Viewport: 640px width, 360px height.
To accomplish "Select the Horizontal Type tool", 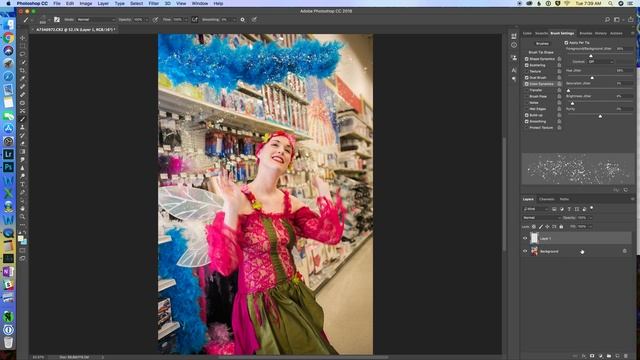I will [22, 184].
